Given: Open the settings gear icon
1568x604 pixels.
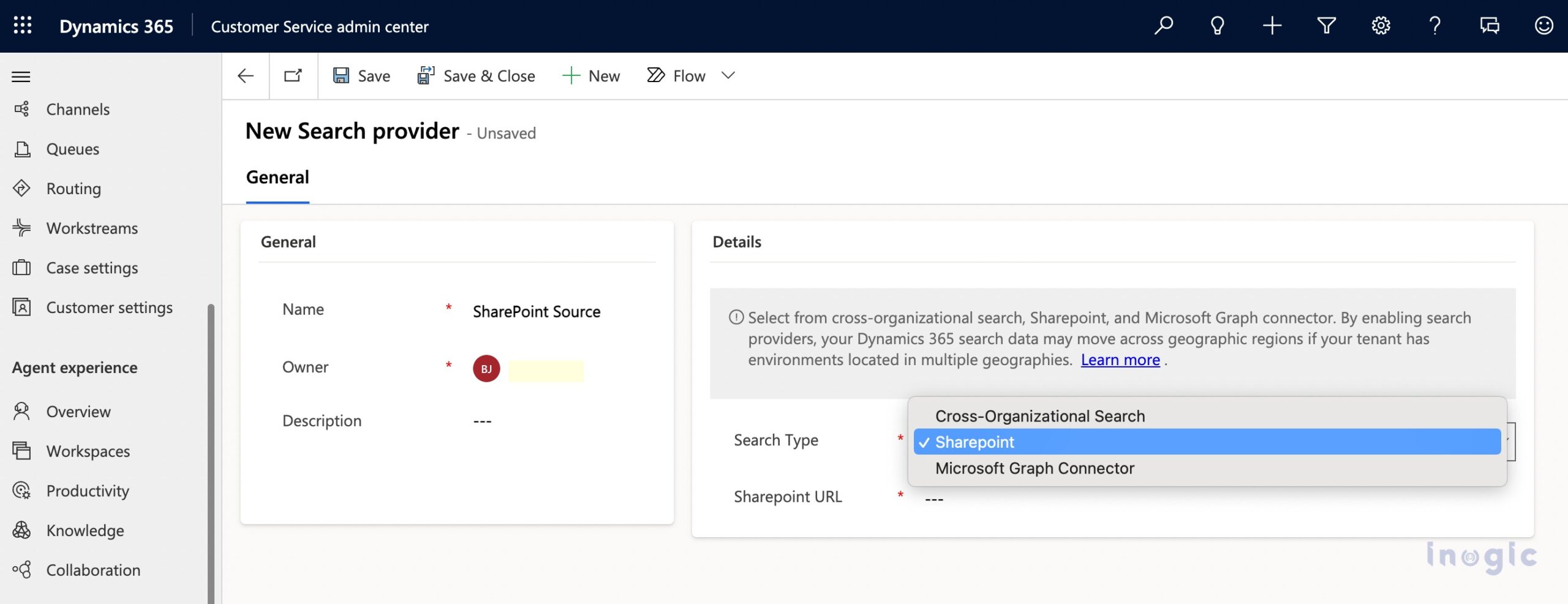Looking at the screenshot, I should [x=1381, y=26].
